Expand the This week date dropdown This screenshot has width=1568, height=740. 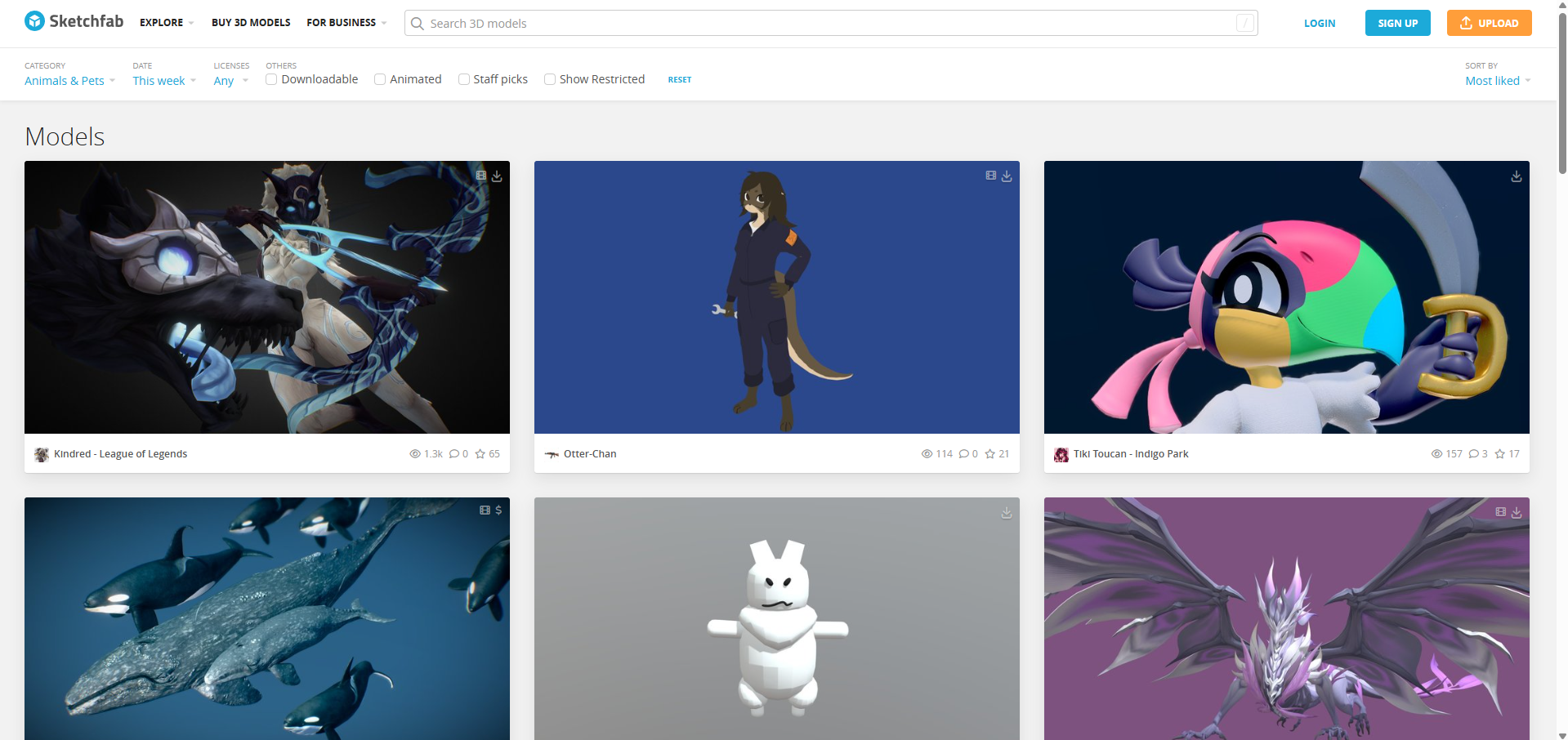(x=163, y=81)
